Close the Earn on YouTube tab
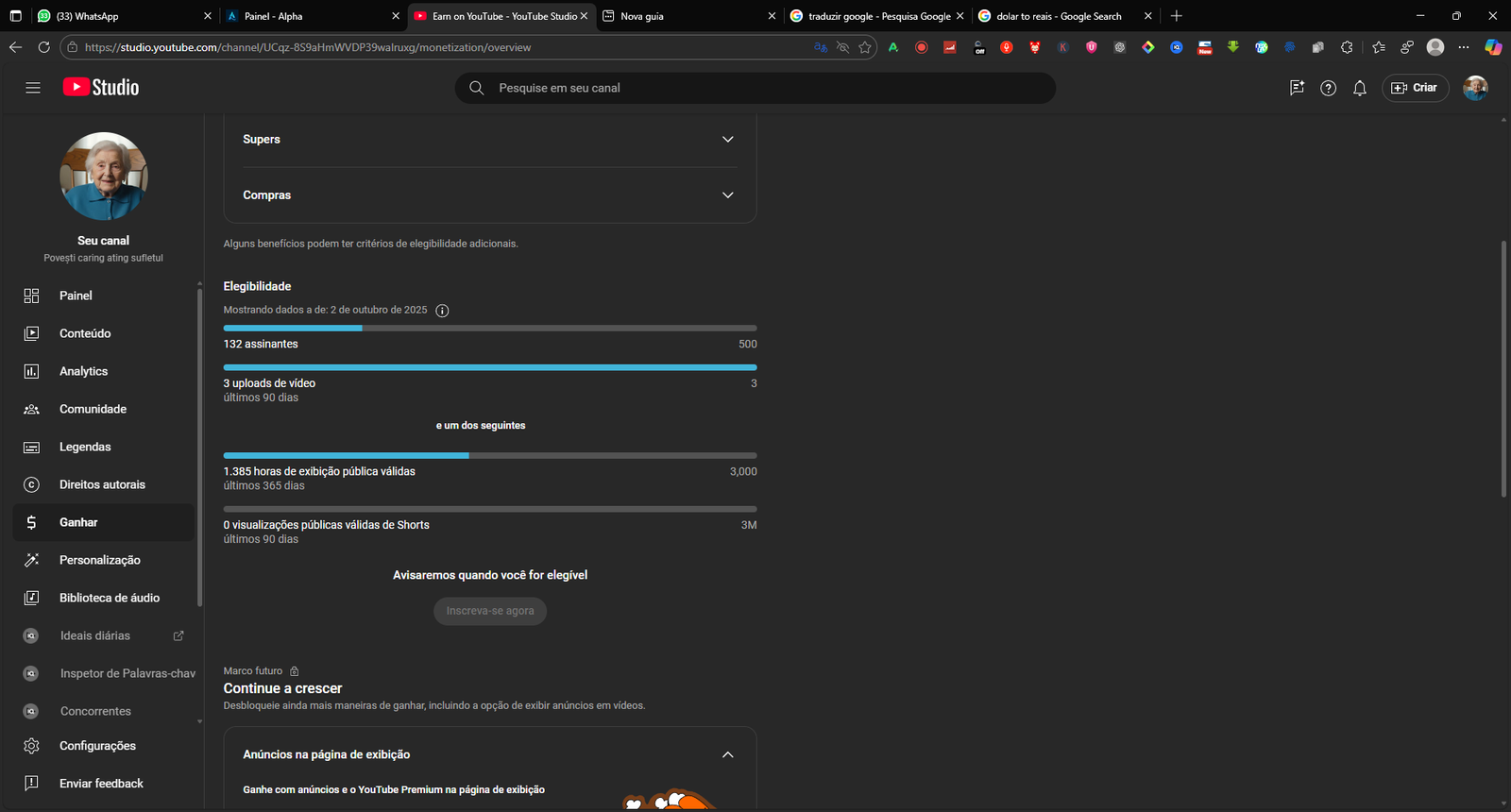 click(x=584, y=16)
